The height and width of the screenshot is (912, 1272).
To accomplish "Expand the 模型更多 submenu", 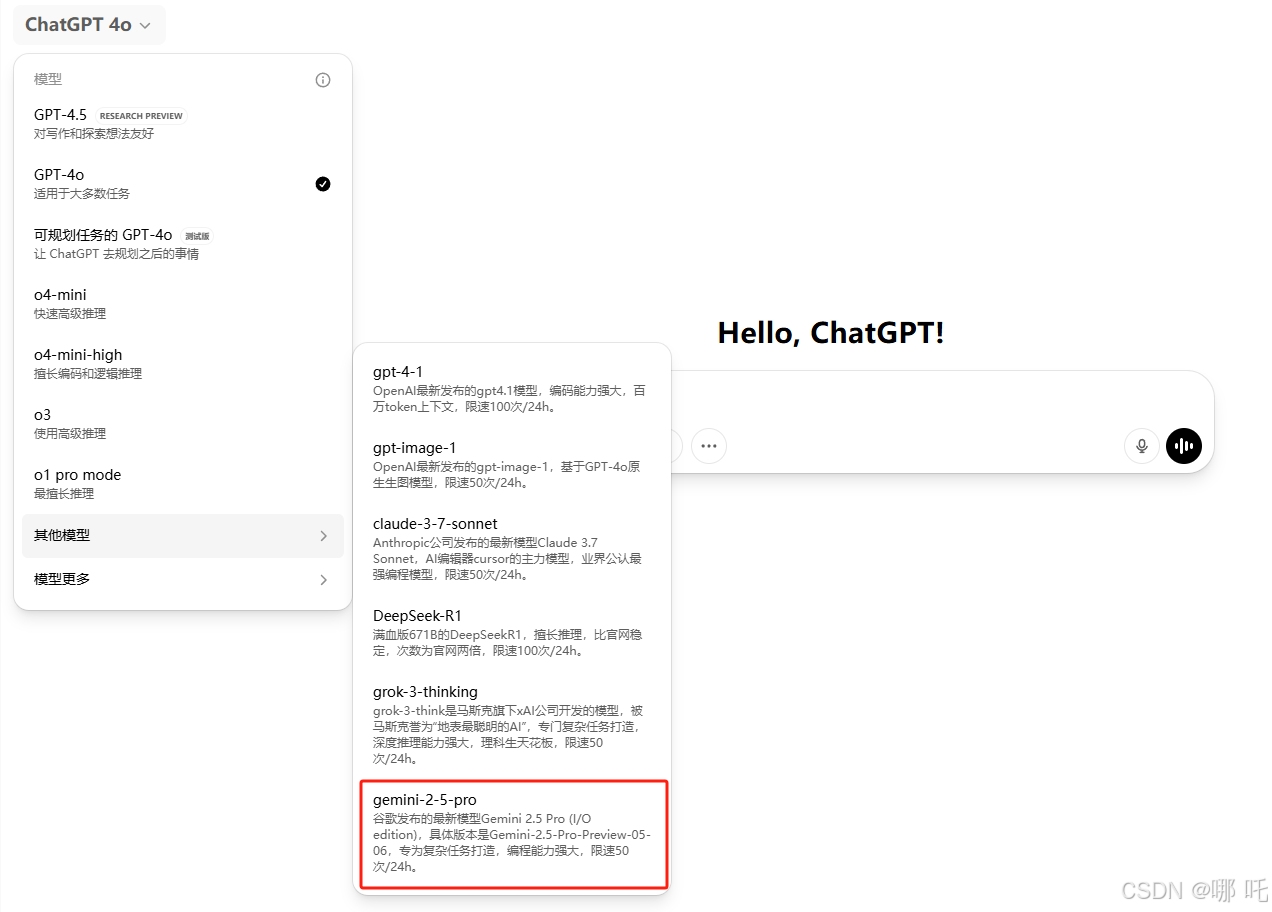I will (183, 580).
